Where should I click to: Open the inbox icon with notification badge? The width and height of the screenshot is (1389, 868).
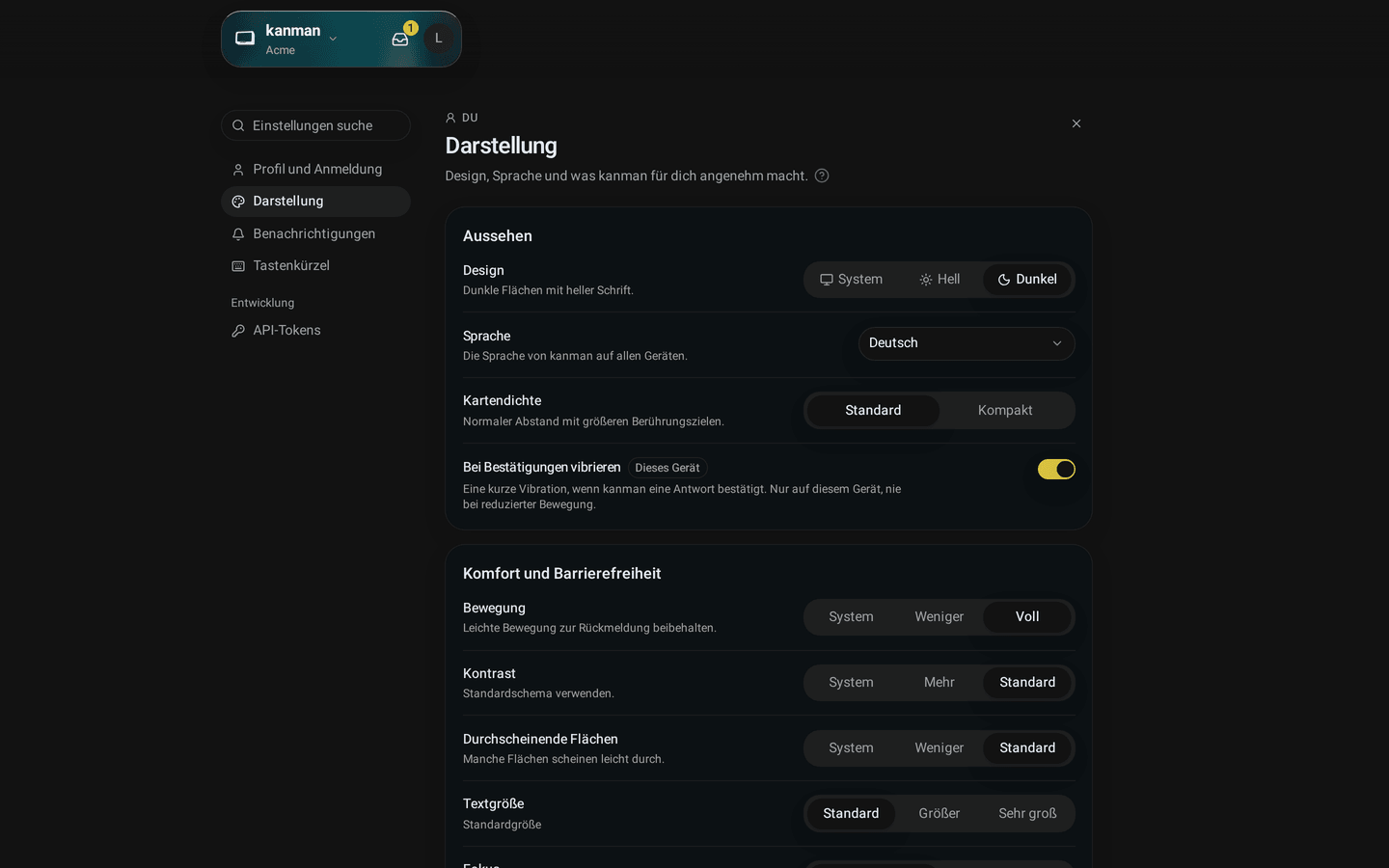coord(400,39)
